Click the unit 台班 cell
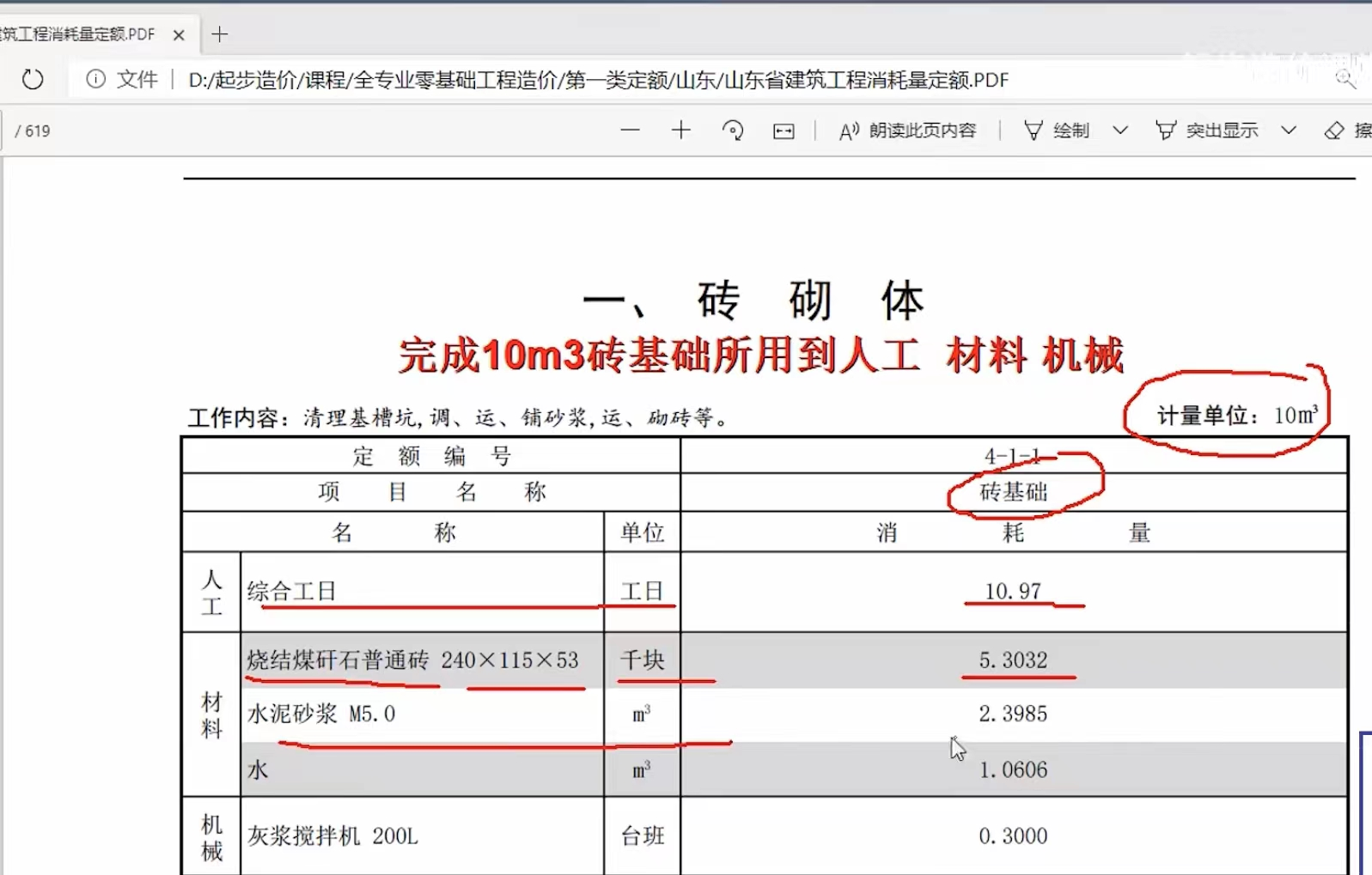The width and height of the screenshot is (1372, 875). 643,836
